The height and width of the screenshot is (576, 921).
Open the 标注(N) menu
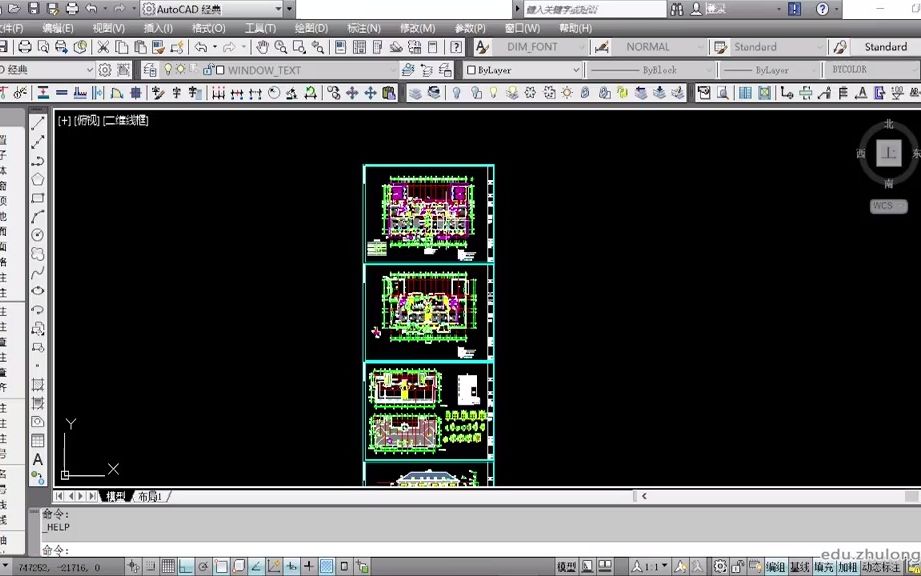click(x=364, y=28)
